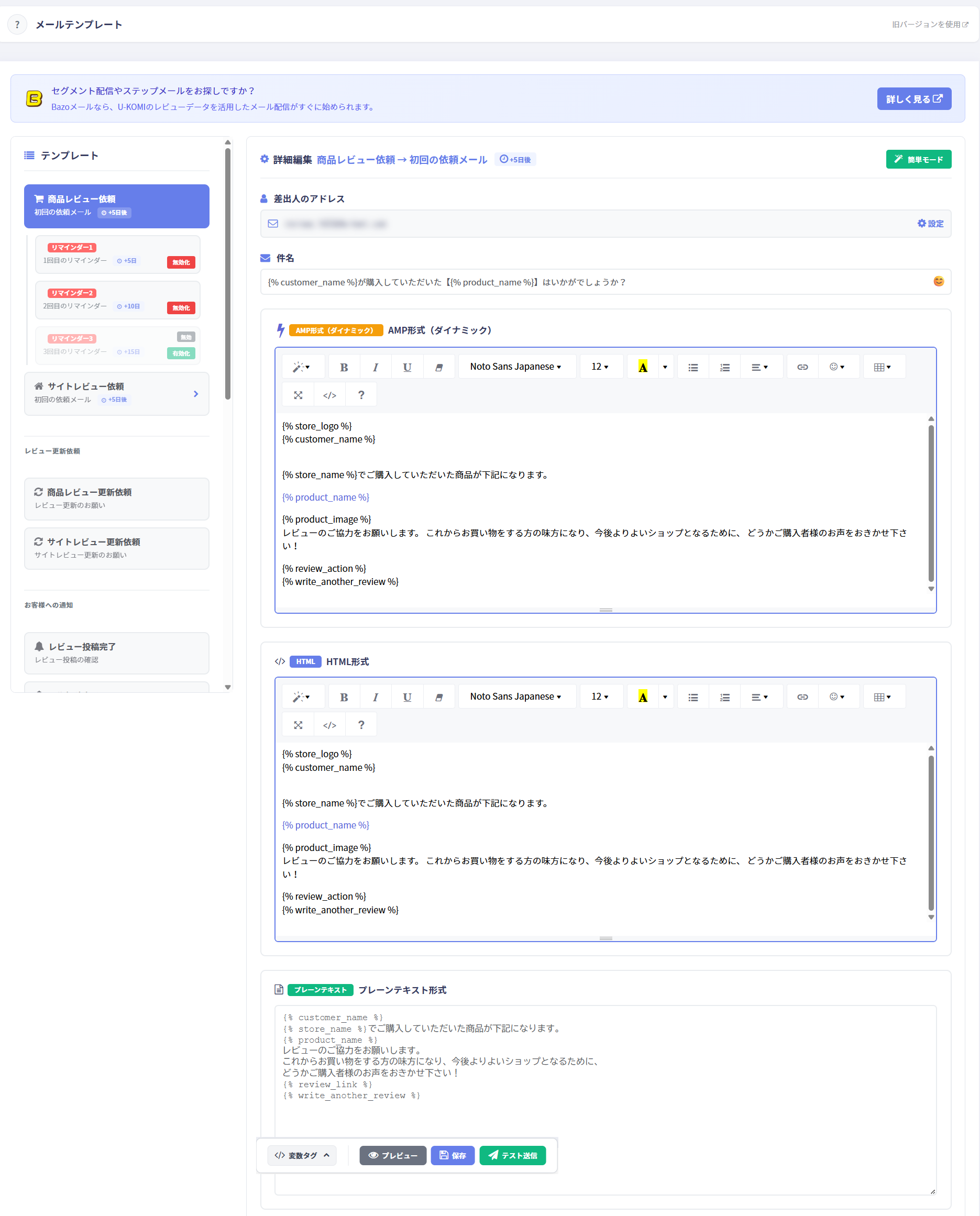Open code view in HTML editor toolbar
This screenshot has width=980, height=1216.
click(x=329, y=725)
